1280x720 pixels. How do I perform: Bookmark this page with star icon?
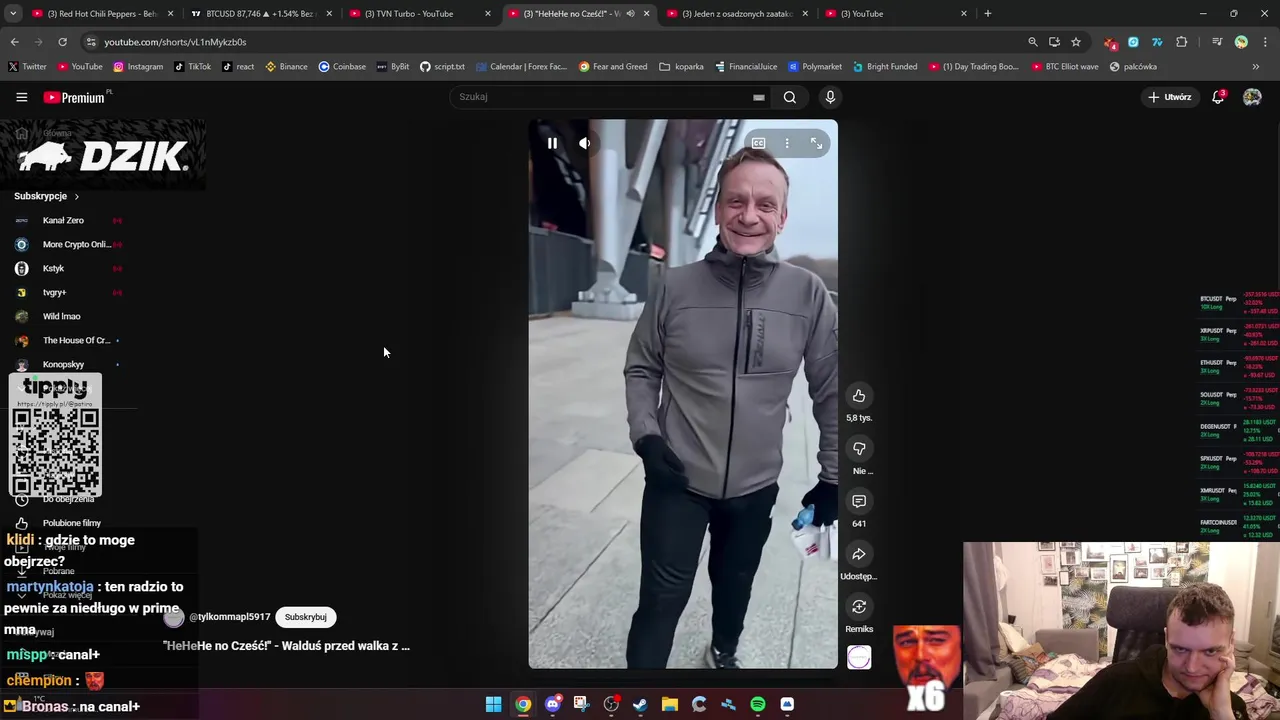click(x=1076, y=42)
